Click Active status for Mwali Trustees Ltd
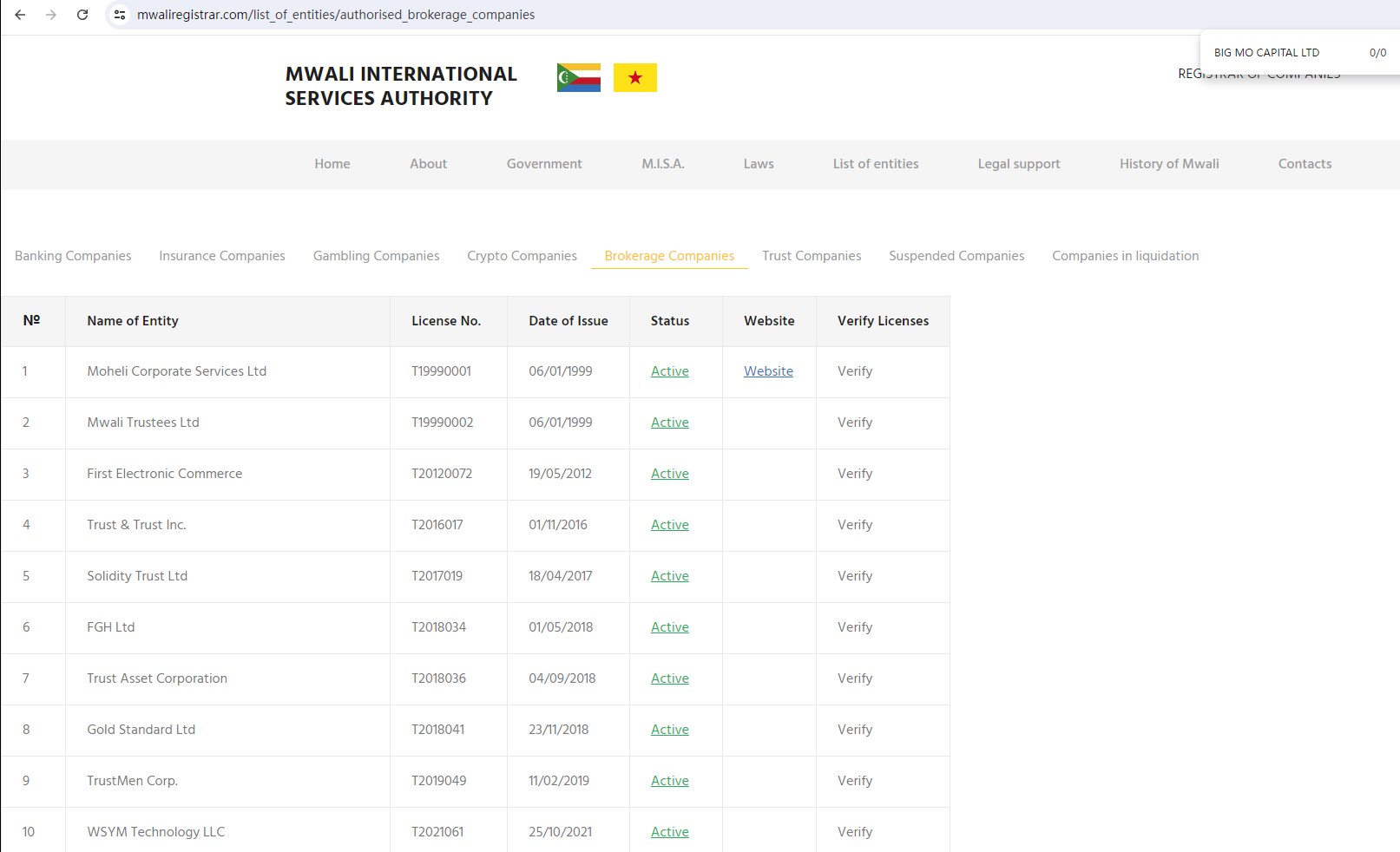 click(669, 423)
